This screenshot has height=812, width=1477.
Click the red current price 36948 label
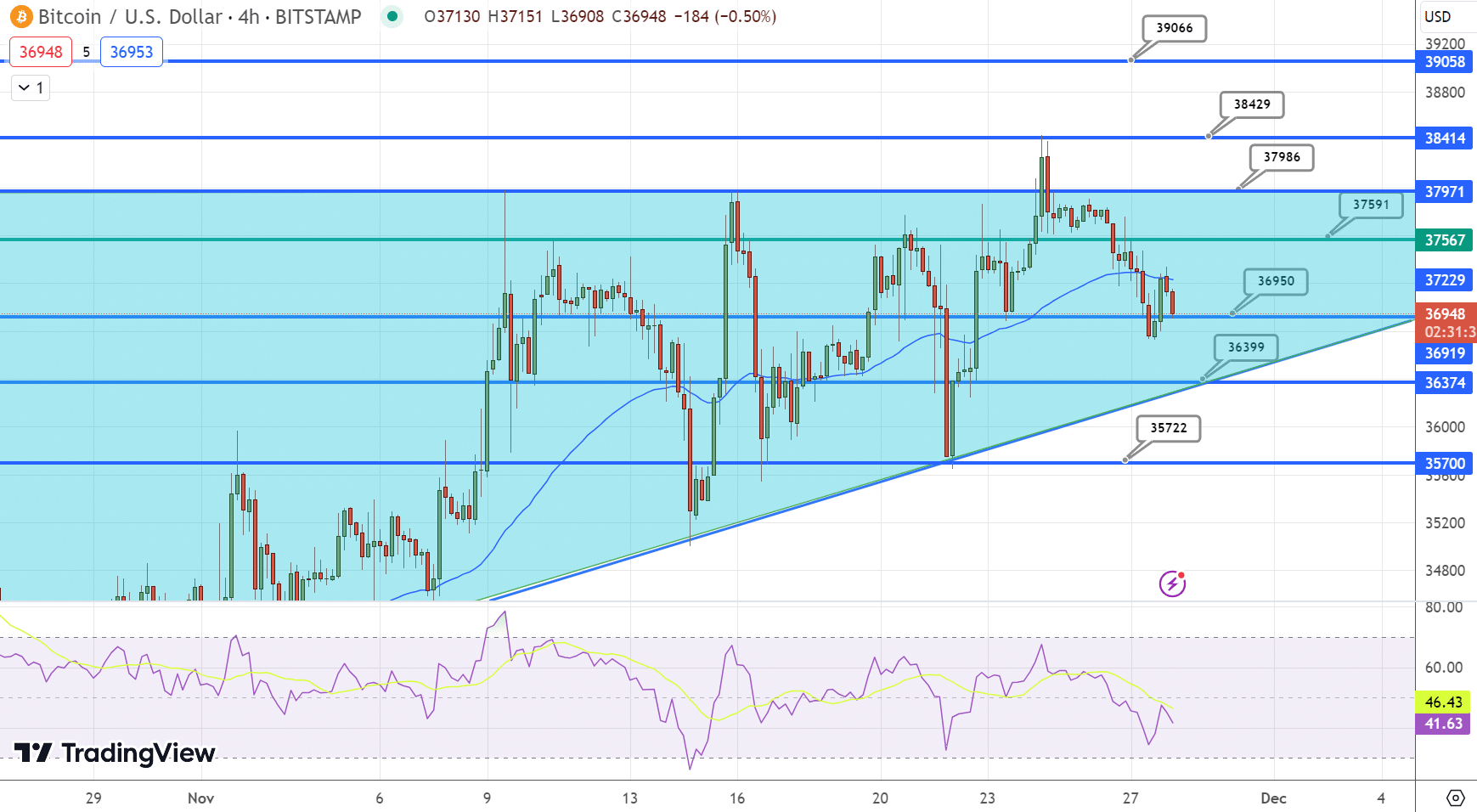(1446, 323)
